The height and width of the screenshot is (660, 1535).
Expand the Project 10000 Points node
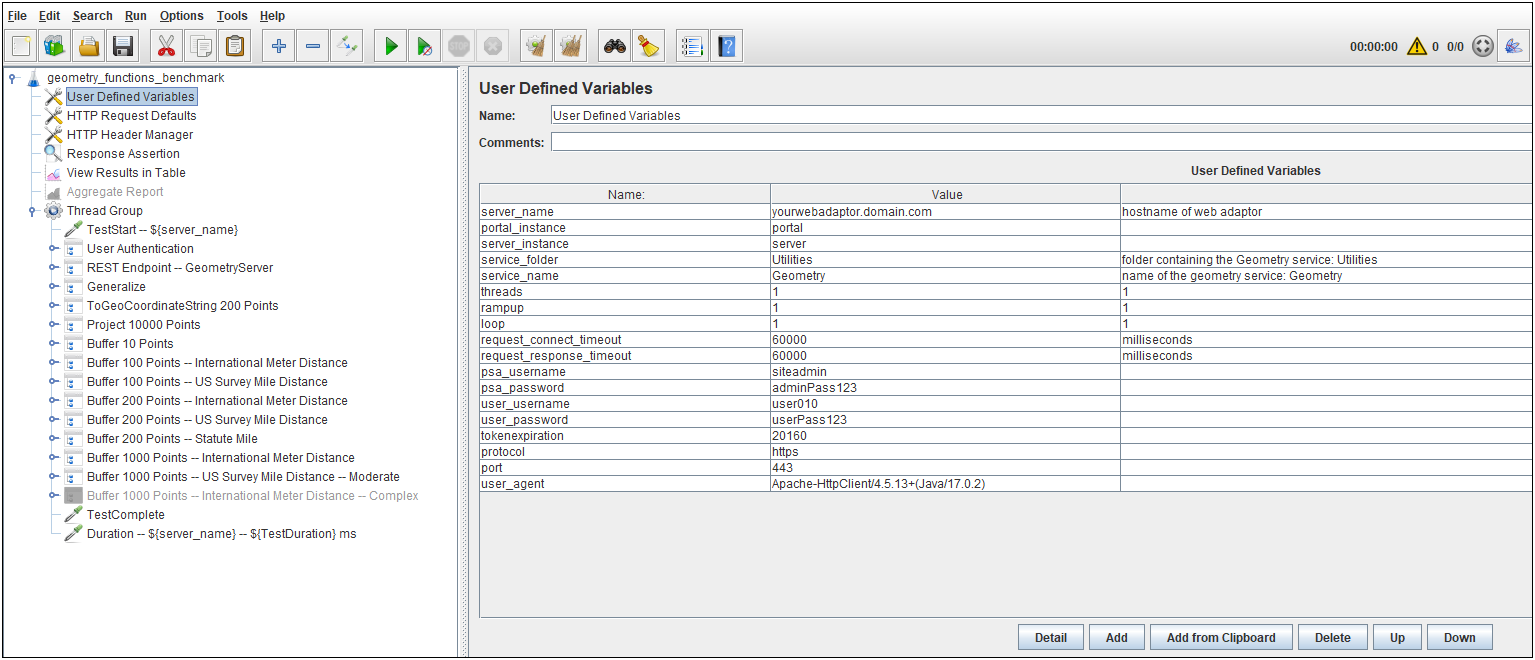point(53,325)
